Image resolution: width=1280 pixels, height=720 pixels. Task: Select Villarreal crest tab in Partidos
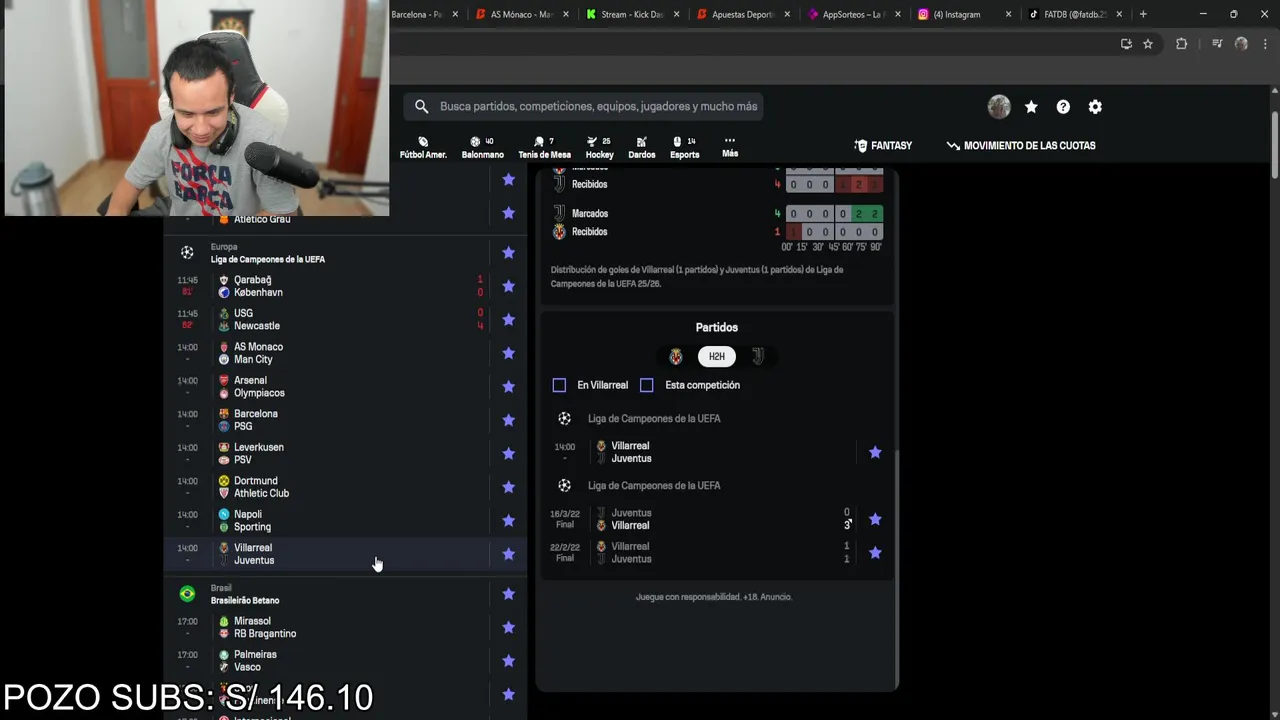(x=676, y=356)
